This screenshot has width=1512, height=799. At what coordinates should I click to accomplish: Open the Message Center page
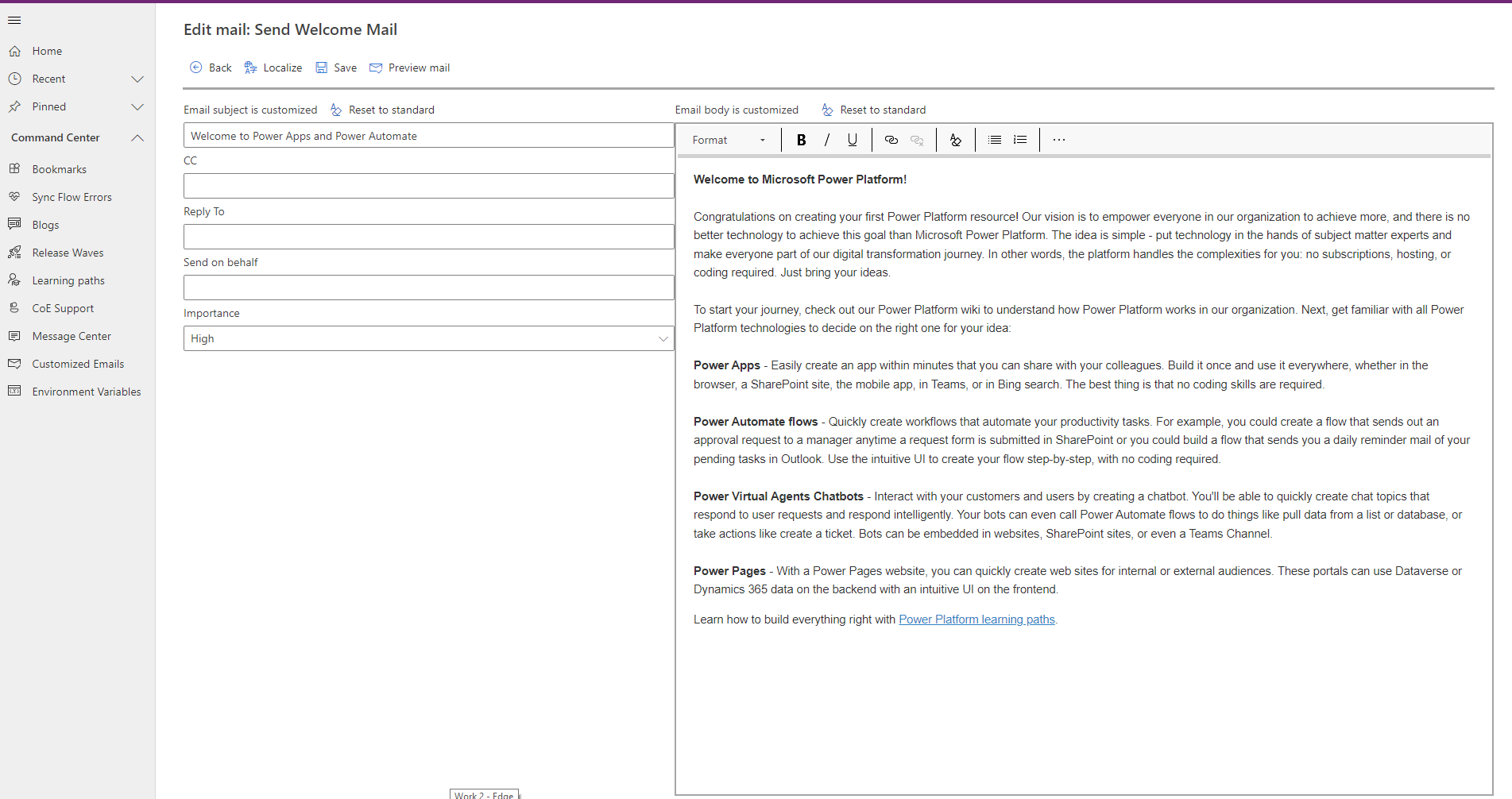click(71, 335)
